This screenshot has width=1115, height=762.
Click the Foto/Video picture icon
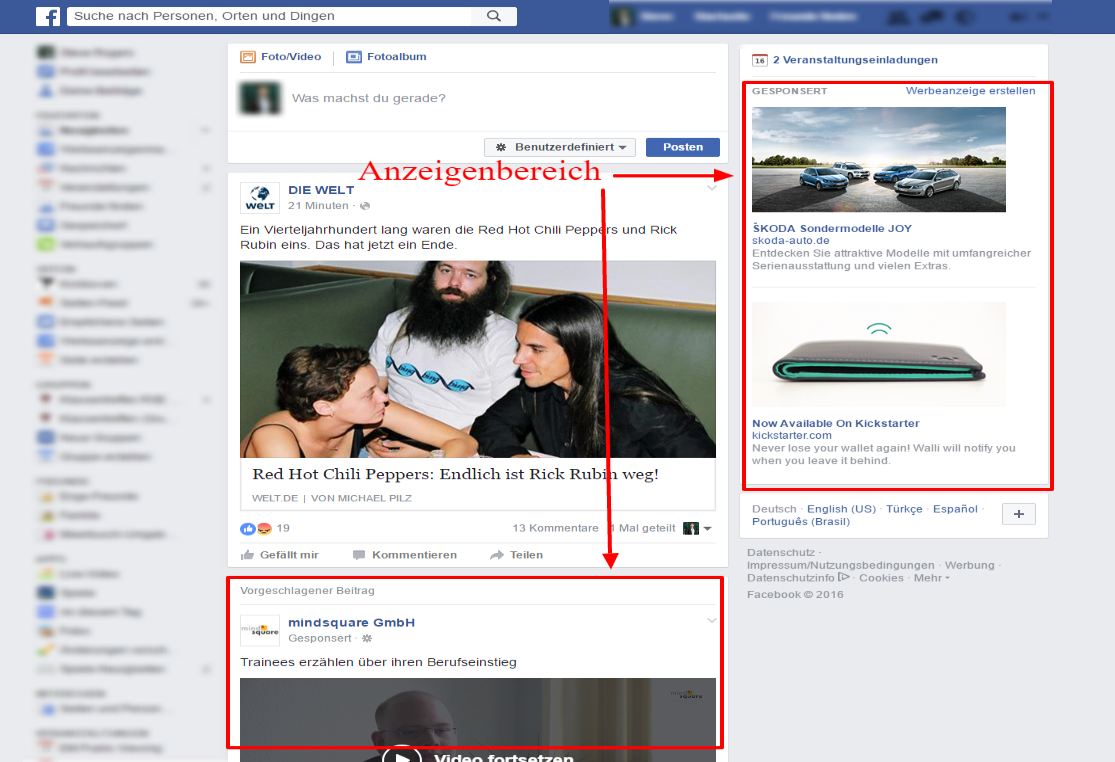pos(247,57)
